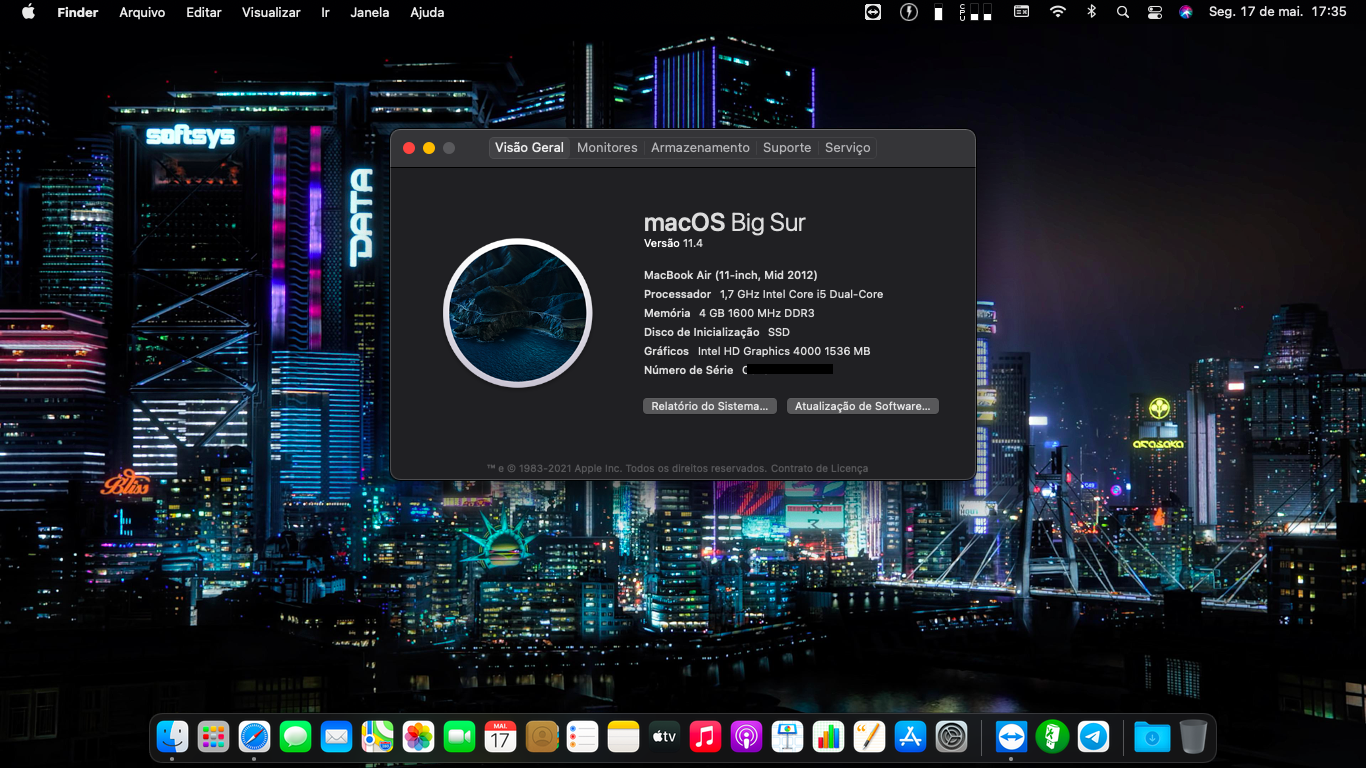Click the green app icon beside TeamViewer

tap(1052, 737)
